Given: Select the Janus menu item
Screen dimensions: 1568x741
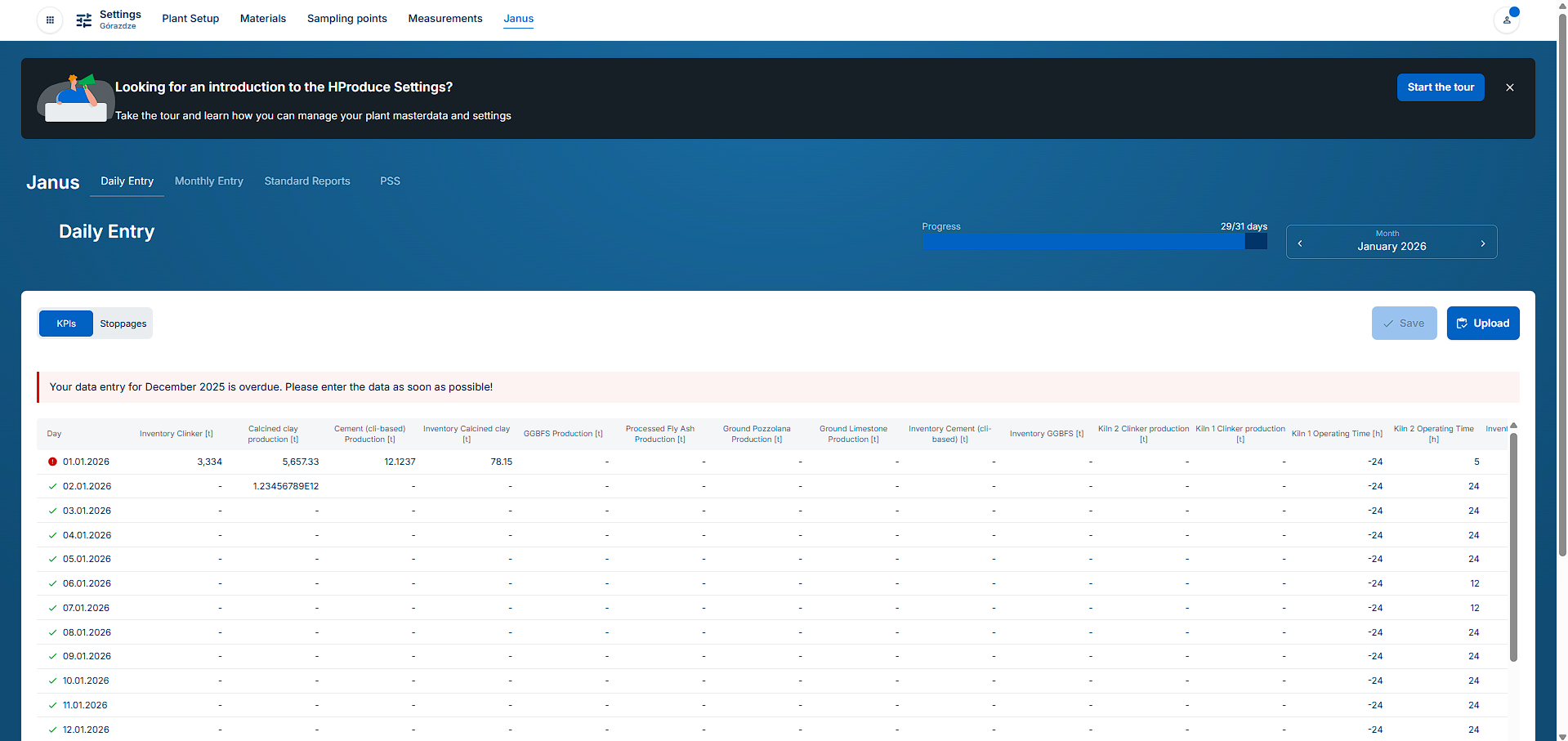Looking at the screenshot, I should (x=518, y=18).
